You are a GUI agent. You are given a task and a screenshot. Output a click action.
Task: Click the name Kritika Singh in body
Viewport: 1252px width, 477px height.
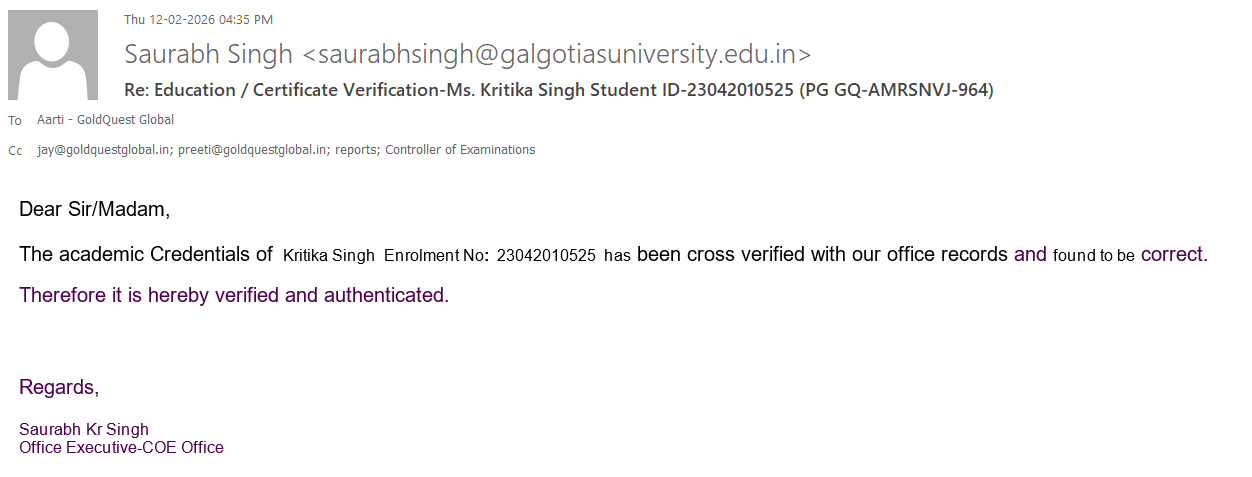[329, 255]
